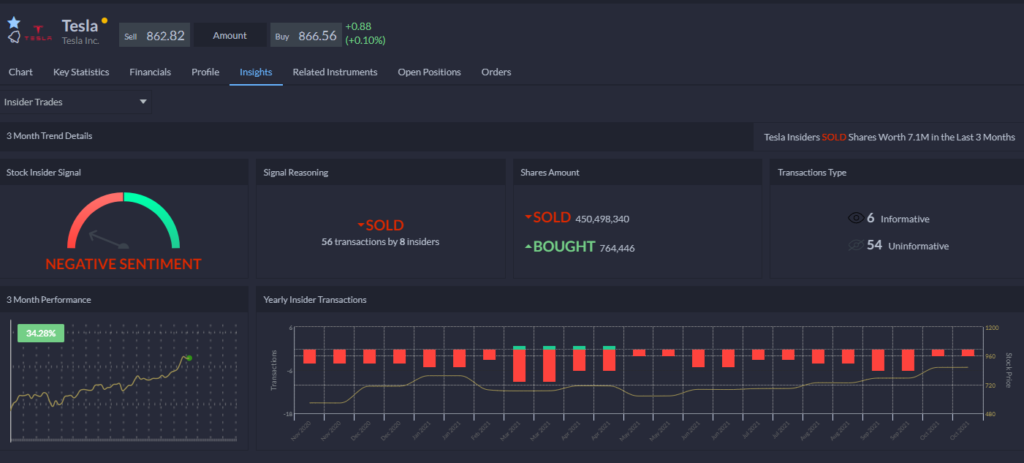The width and height of the screenshot is (1024, 463).
Task: Toggle the Uninformative crossed-eye icon
Action: (855, 245)
